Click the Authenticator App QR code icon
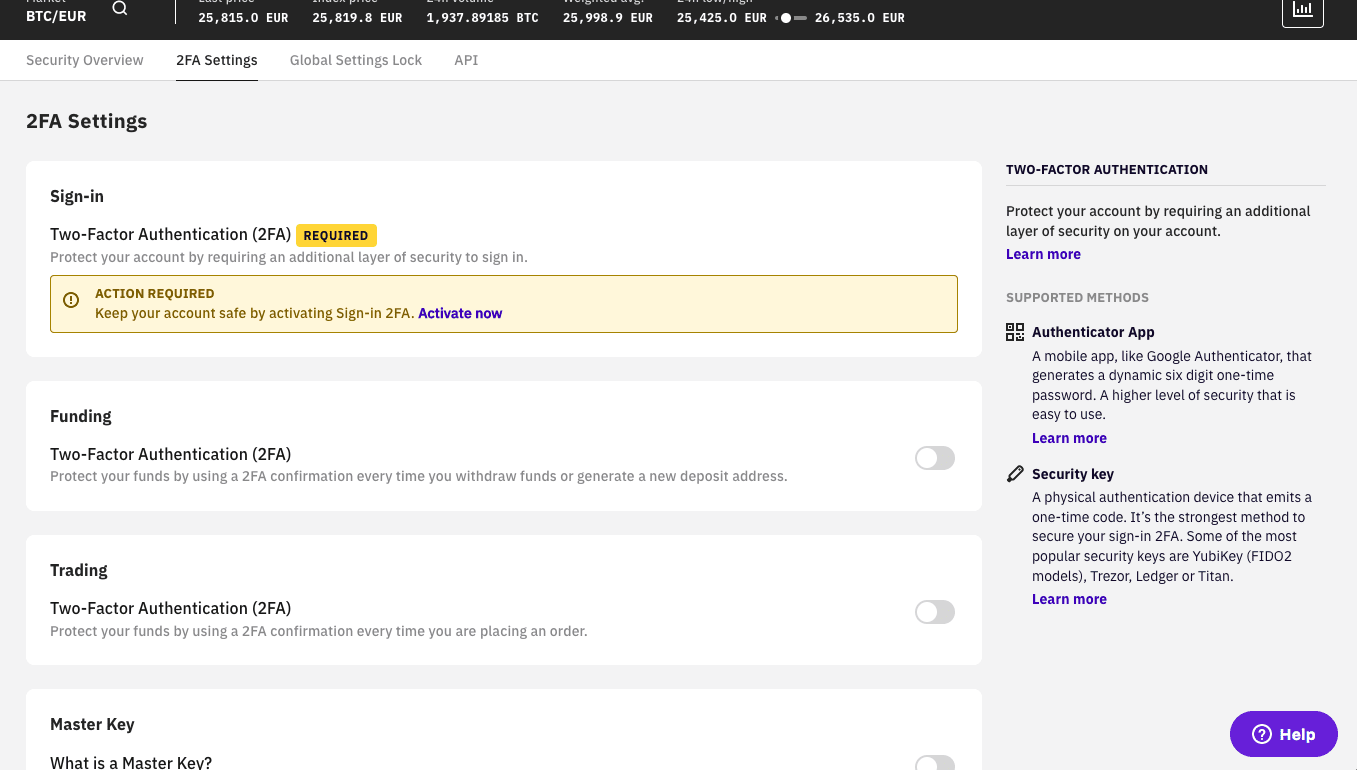This screenshot has width=1357, height=770. 1015,332
